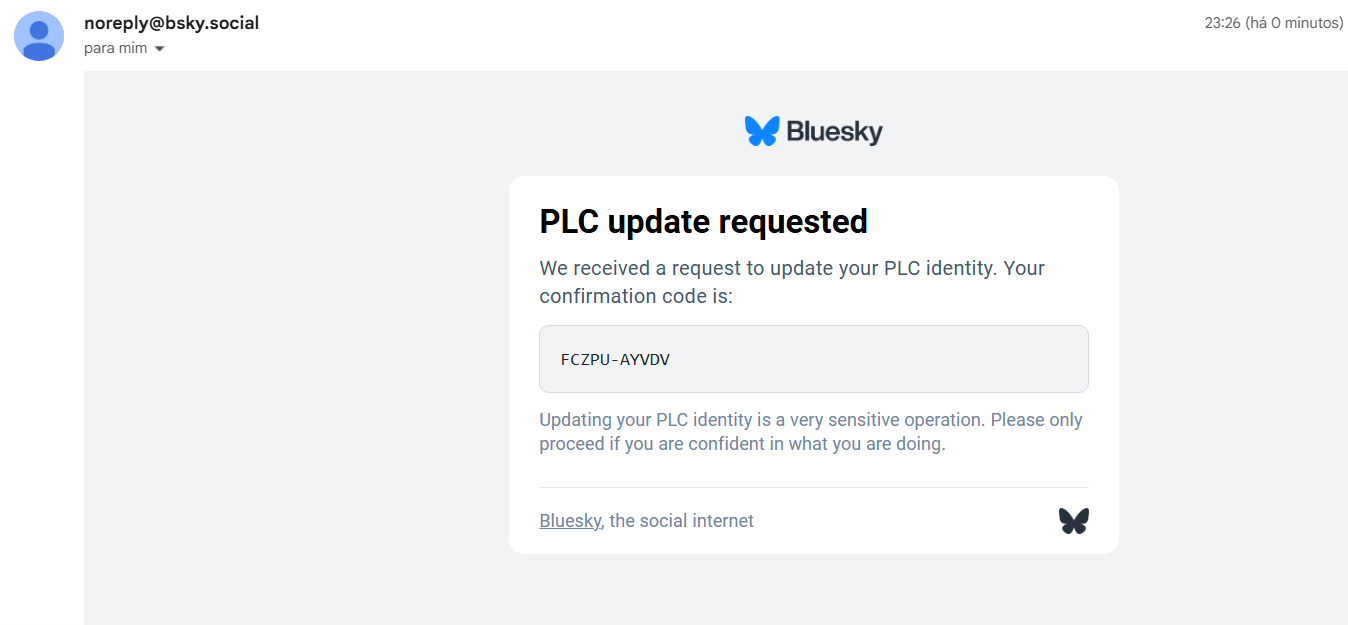Click 'the social internet' footer text
This screenshot has height=625, width=1348.
pyautogui.click(x=682, y=520)
